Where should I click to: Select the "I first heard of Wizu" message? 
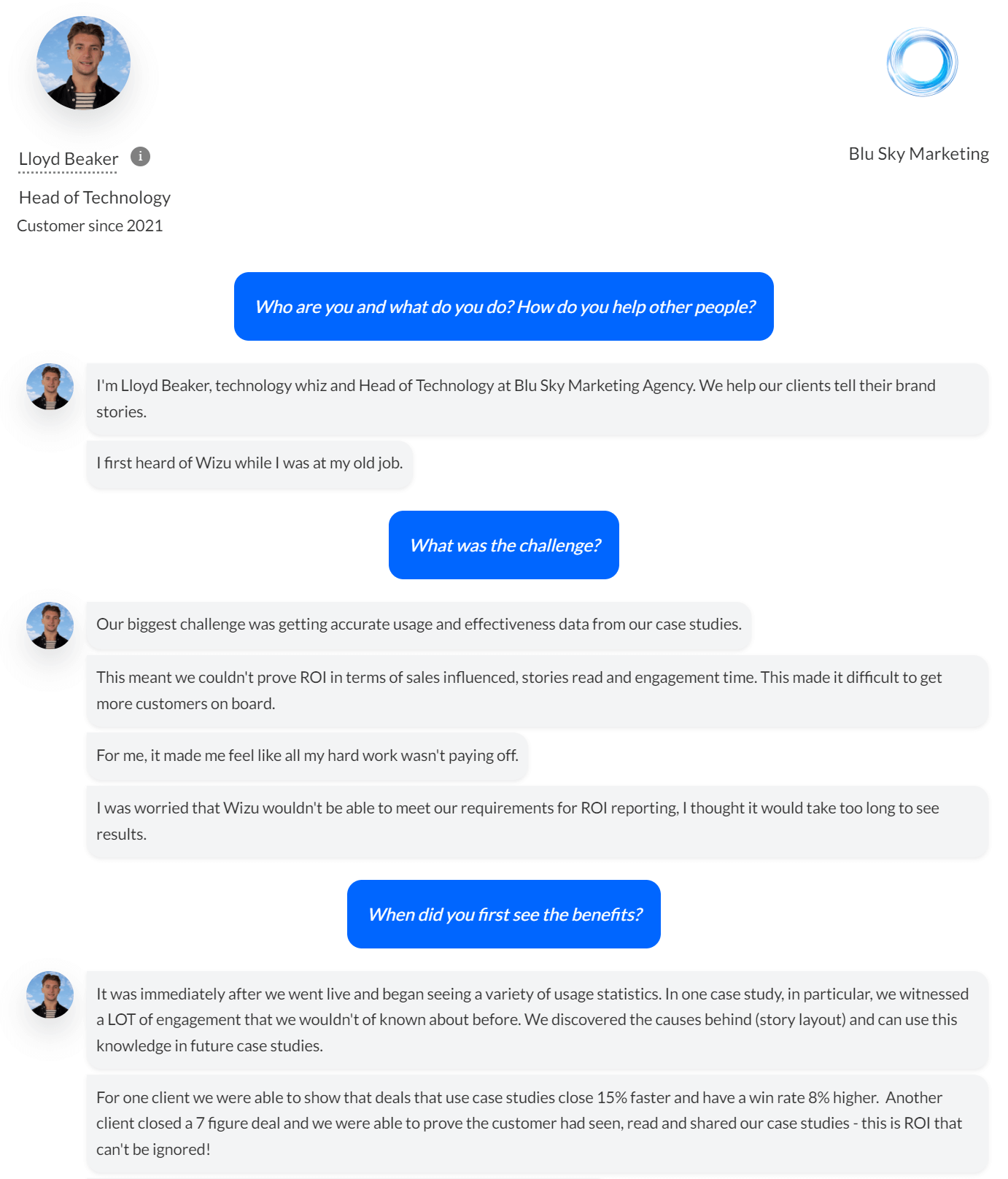(249, 463)
